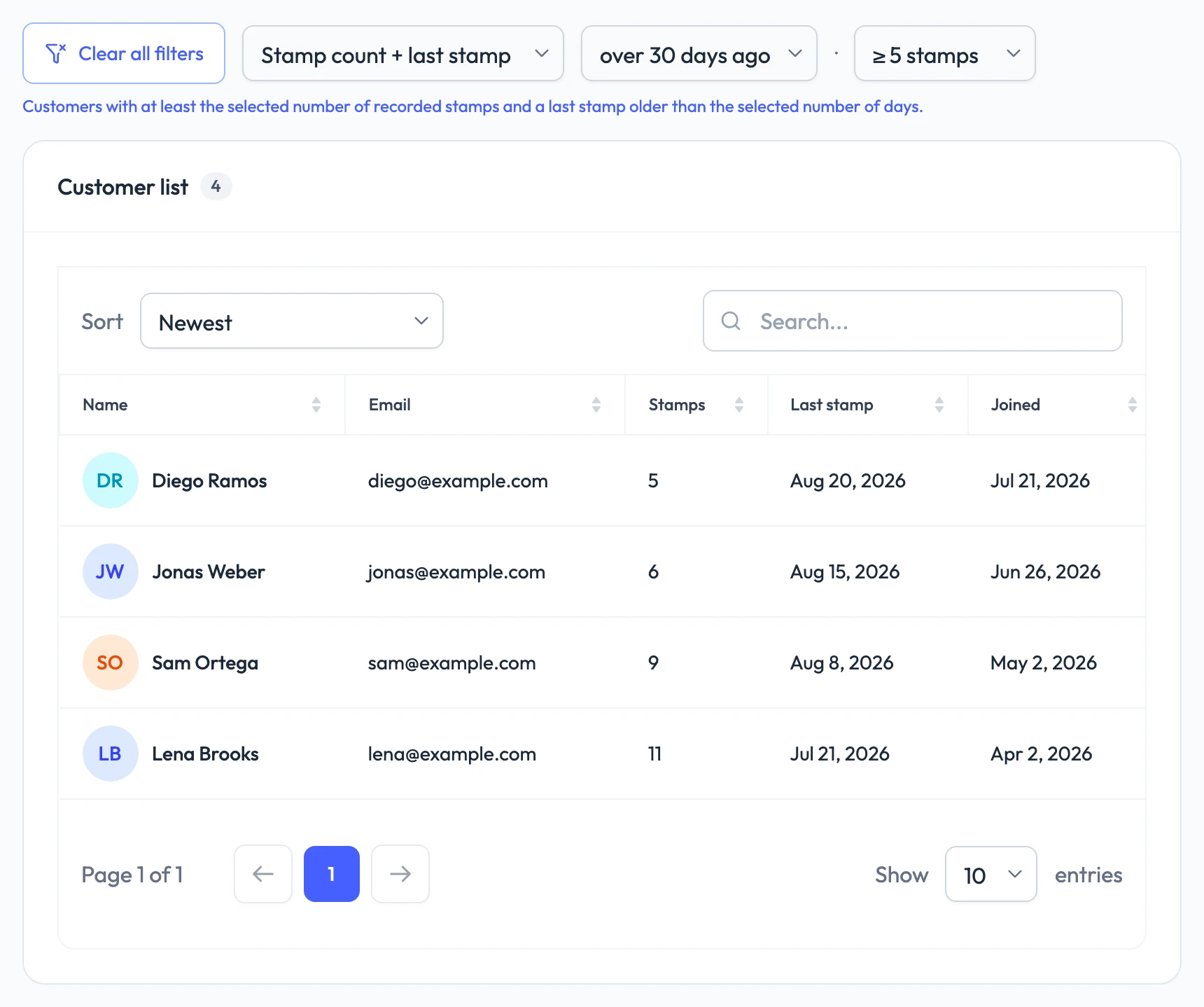Screen dimensions: 1204x1007
Task: Open the ≥ 5 stamps dropdown
Action: pos(945,53)
